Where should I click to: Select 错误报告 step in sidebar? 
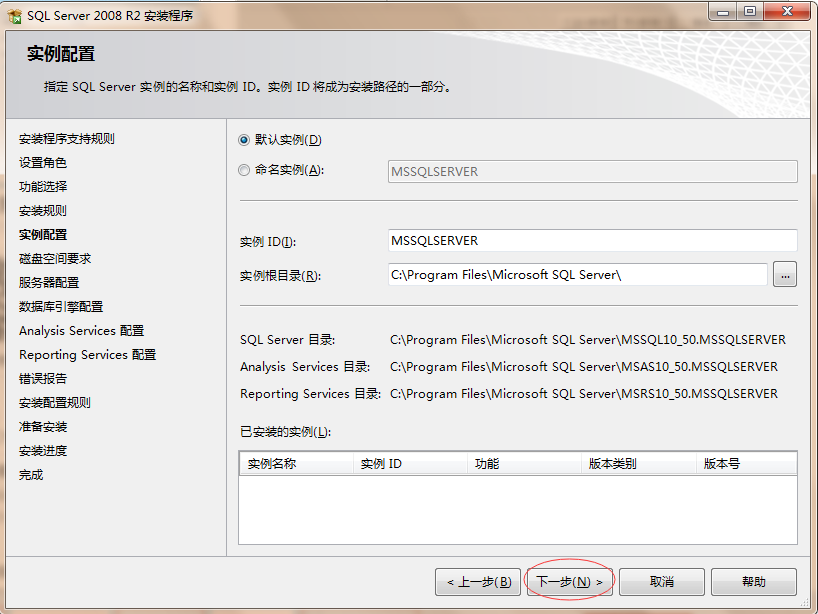43,379
